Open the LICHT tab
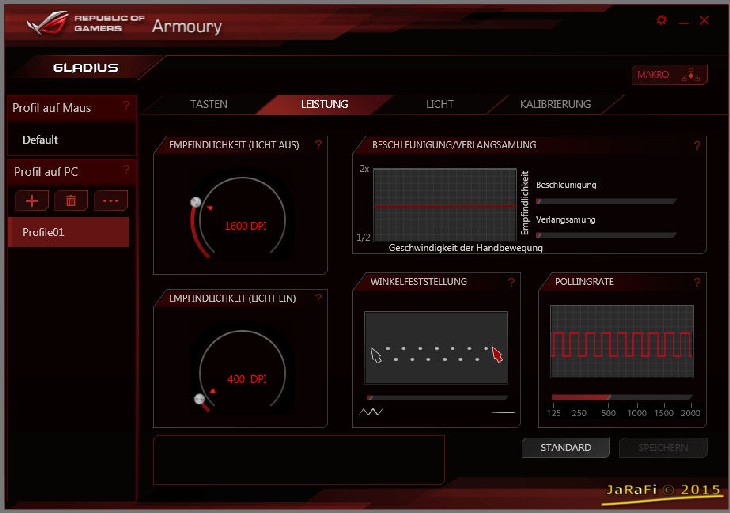Image resolution: width=730 pixels, height=513 pixels. click(x=439, y=104)
